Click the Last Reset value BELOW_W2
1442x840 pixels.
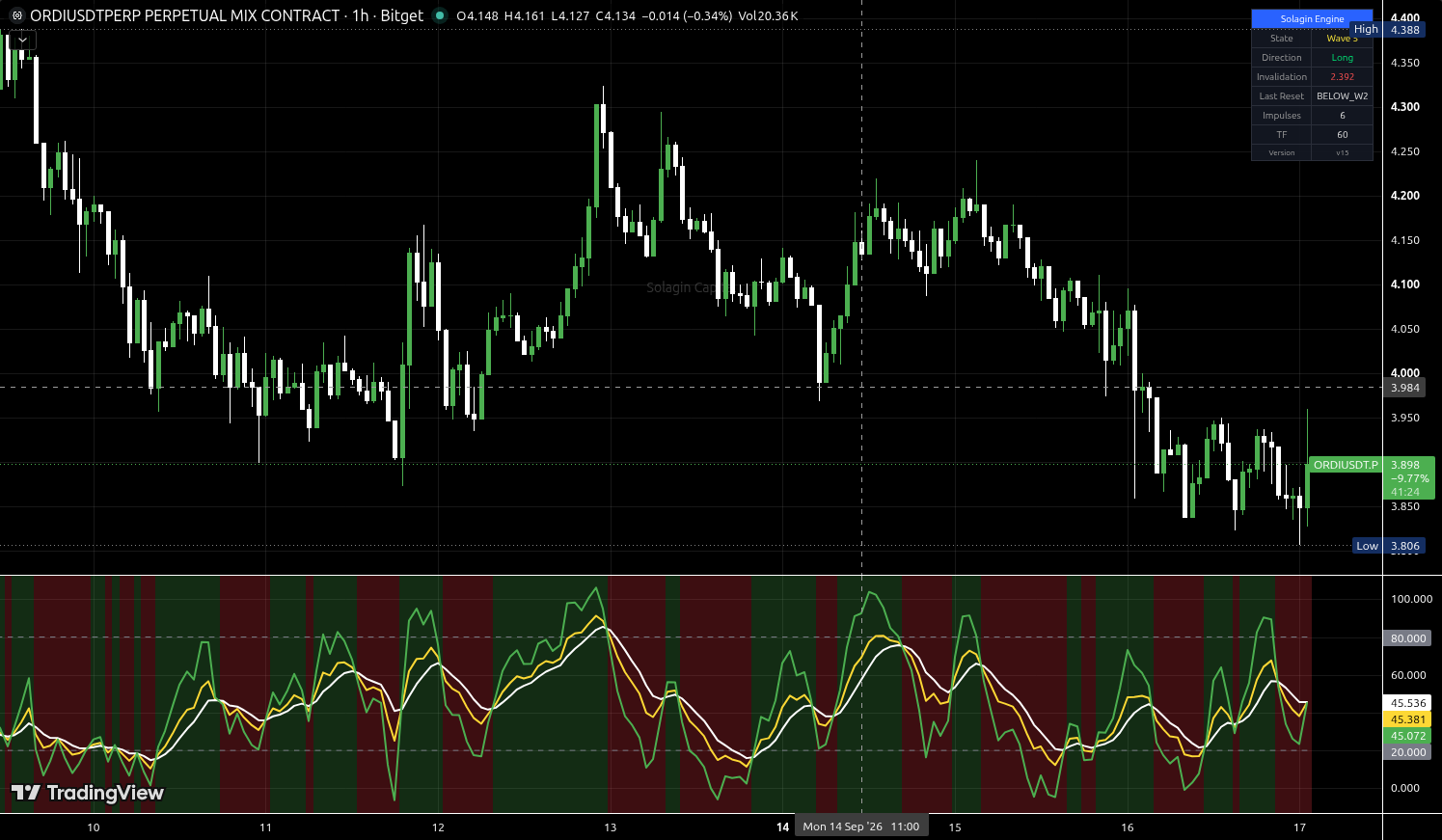[x=1343, y=96]
